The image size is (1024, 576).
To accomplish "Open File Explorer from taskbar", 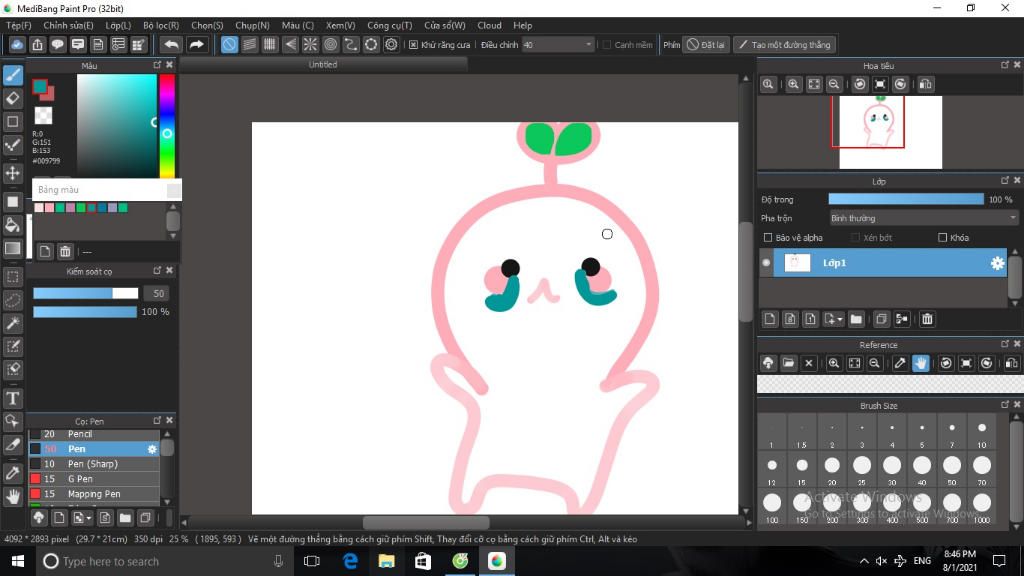I will [x=387, y=561].
